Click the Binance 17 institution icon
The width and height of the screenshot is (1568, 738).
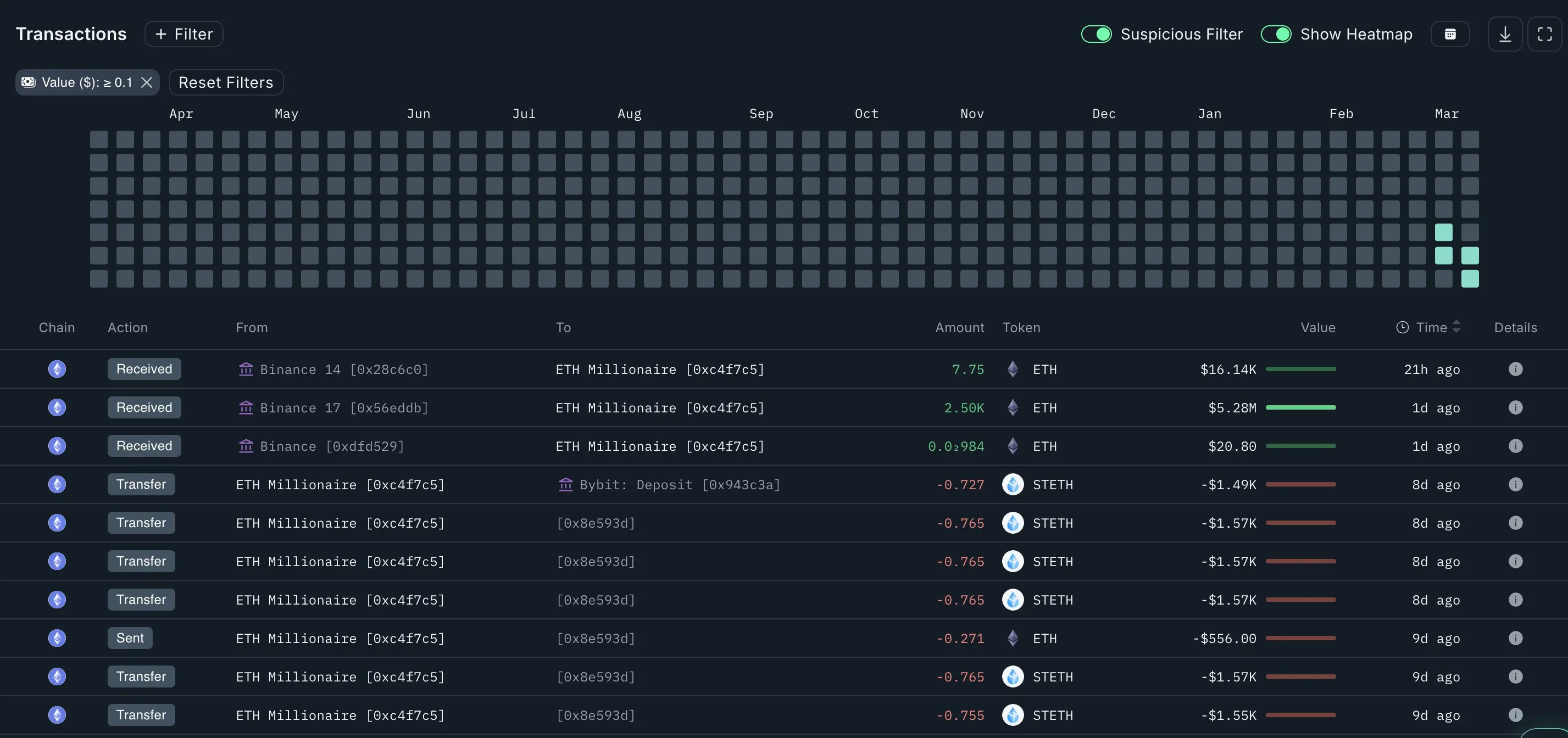[x=246, y=407]
